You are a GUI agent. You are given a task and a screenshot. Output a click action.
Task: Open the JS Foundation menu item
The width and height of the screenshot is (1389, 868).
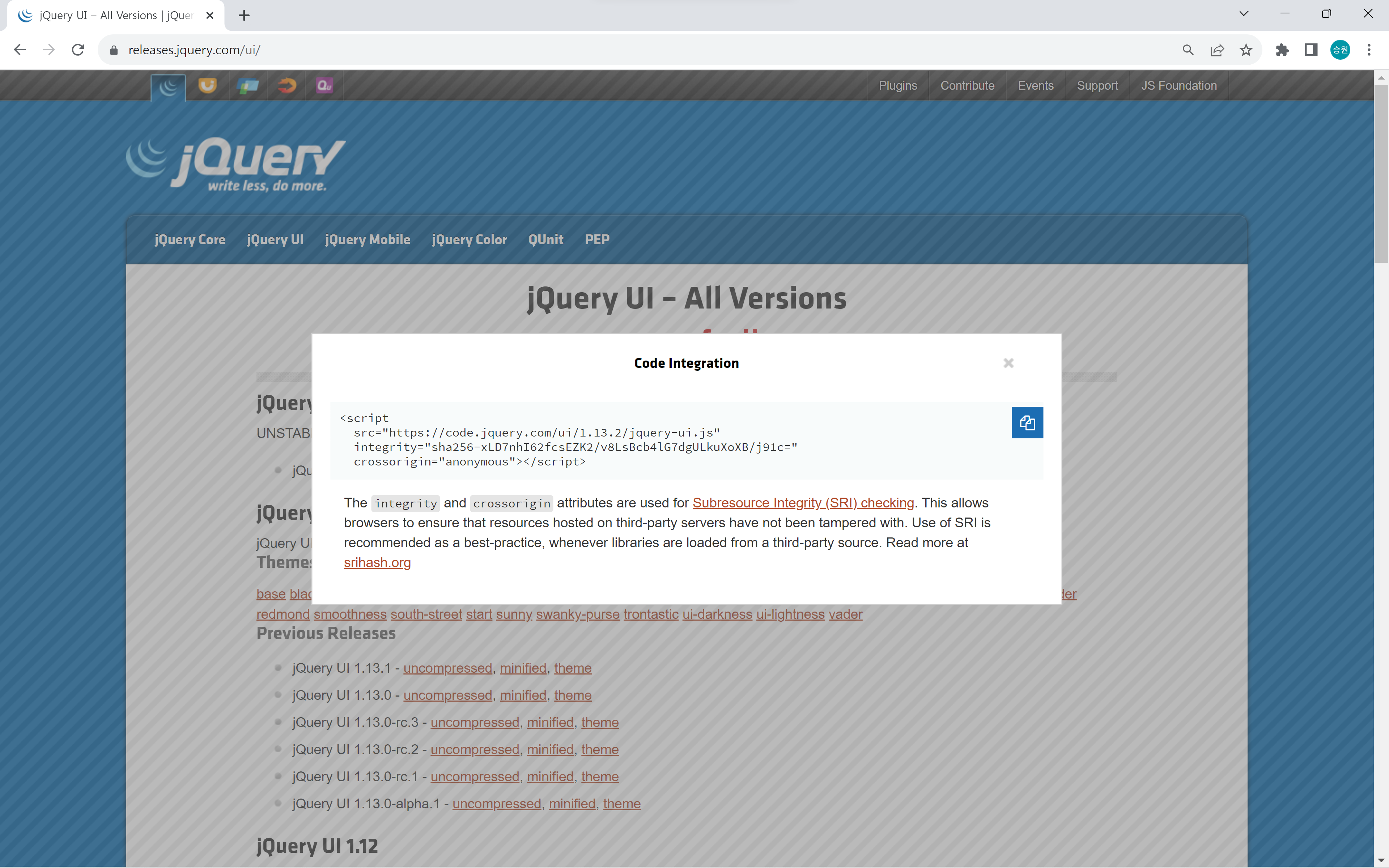[1178, 86]
